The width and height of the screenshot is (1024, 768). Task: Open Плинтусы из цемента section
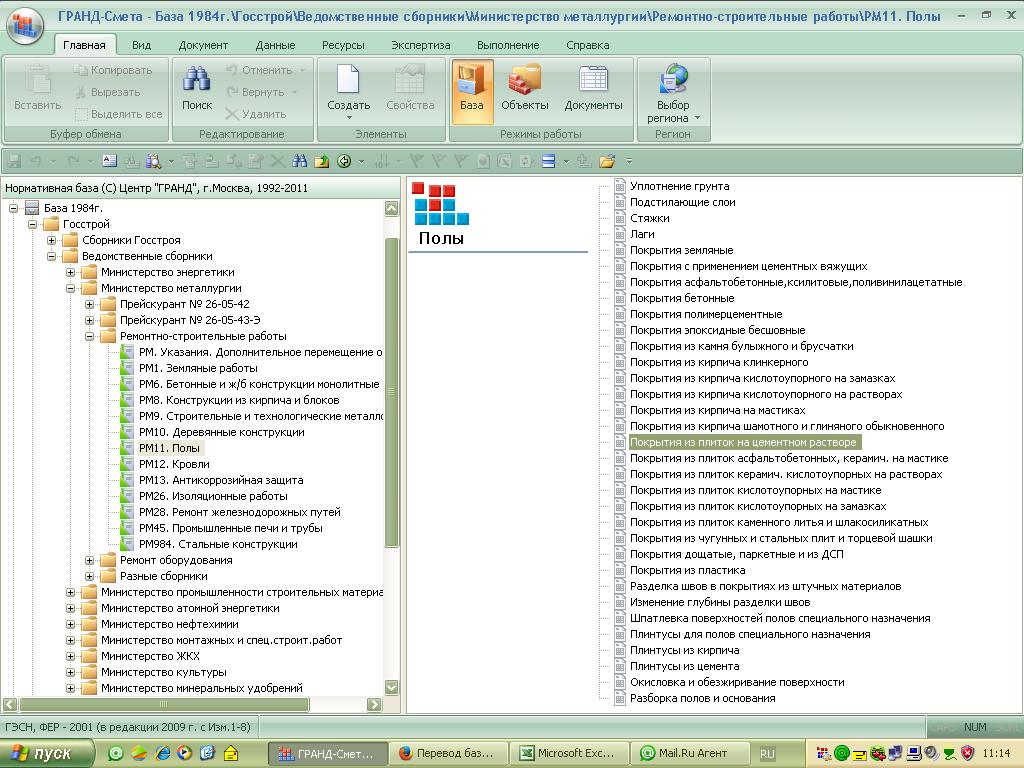684,666
